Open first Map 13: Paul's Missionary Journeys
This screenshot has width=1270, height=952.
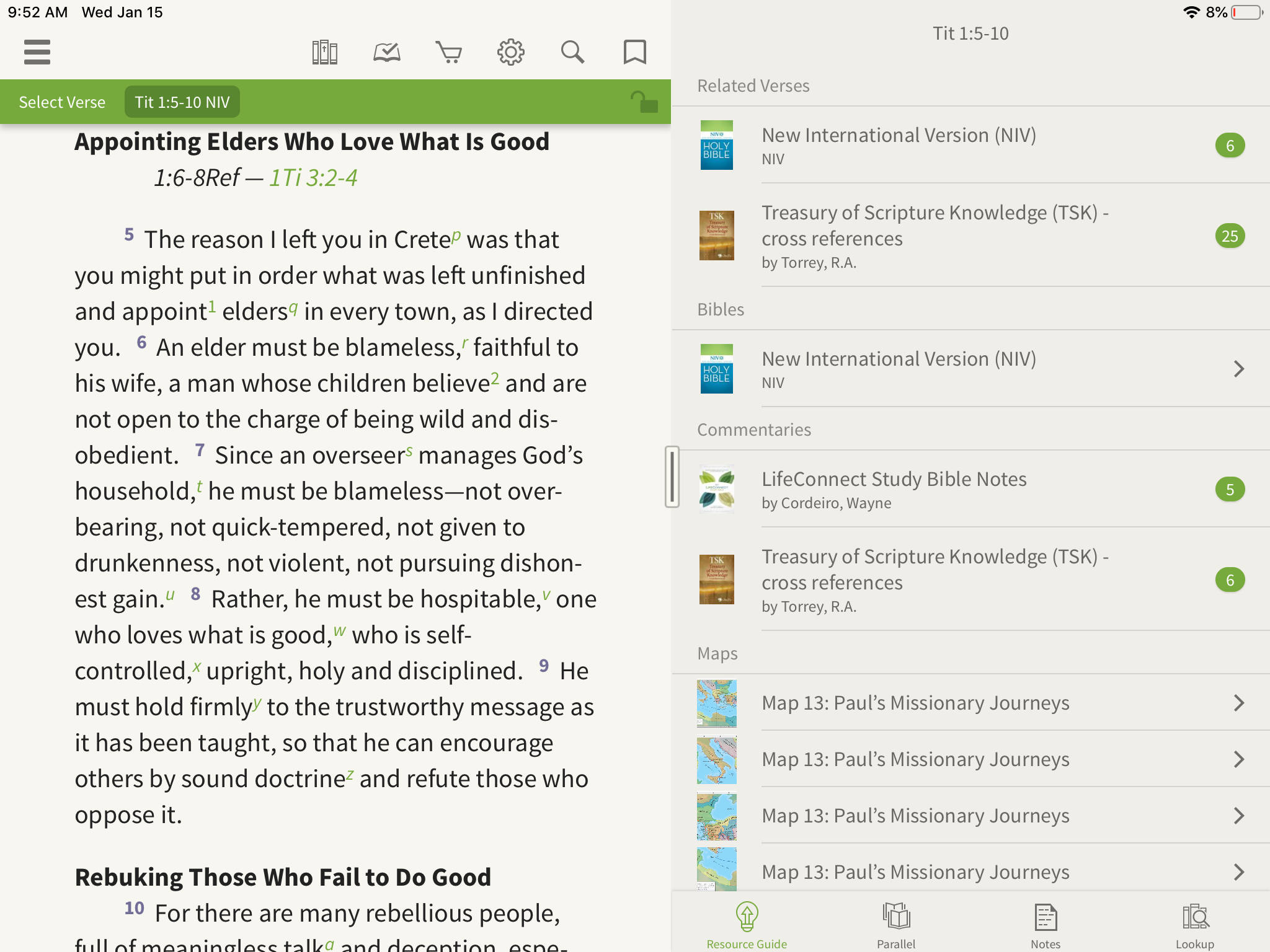(x=971, y=703)
